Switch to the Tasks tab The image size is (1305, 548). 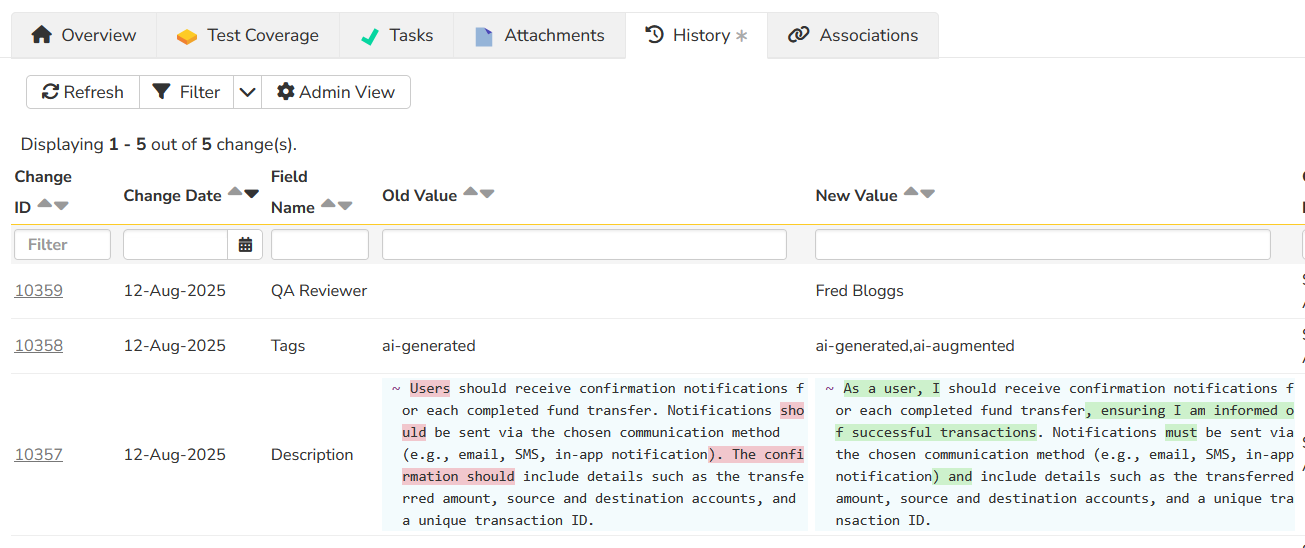396,36
